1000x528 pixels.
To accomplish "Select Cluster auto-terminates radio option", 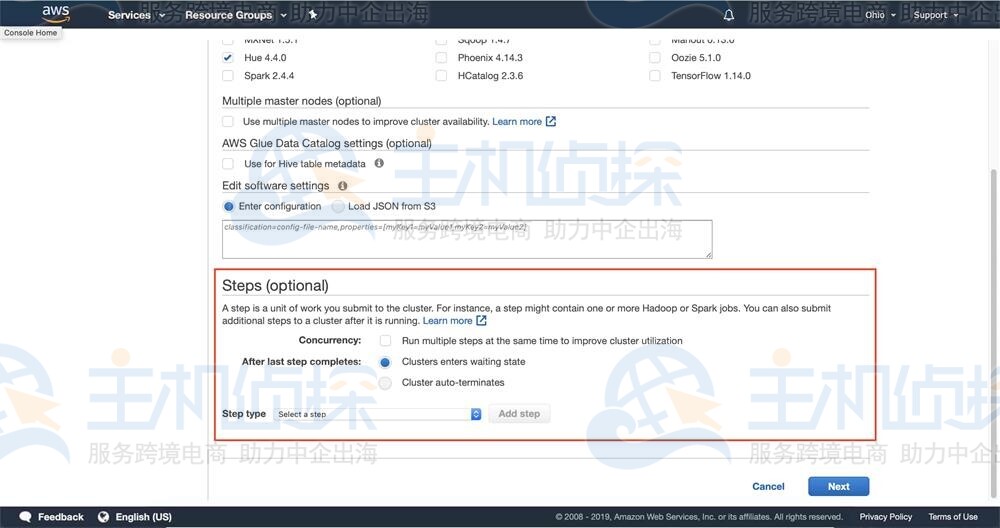I will 385,383.
